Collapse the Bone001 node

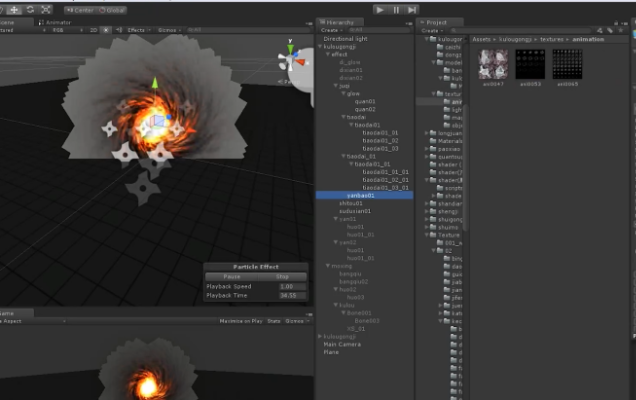(343, 313)
